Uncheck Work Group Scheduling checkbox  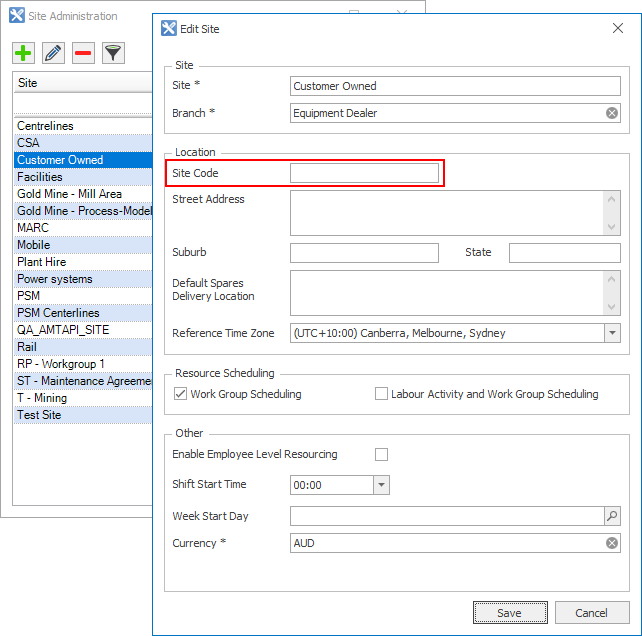[x=181, y=394]
